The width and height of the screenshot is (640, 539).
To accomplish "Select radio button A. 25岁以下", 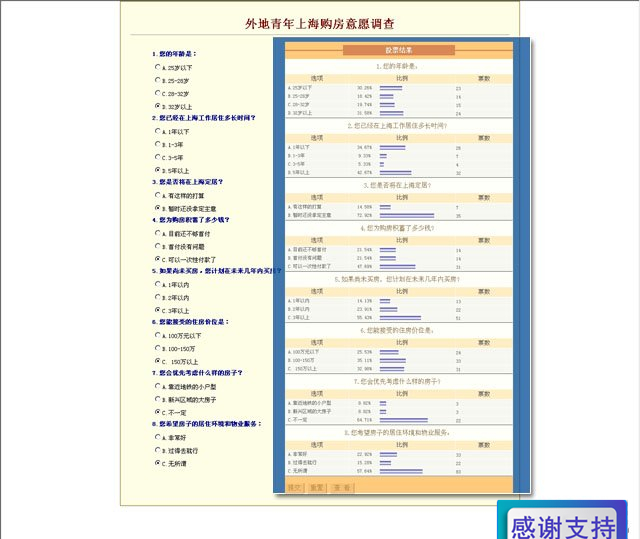I will (x=158, y=67).
